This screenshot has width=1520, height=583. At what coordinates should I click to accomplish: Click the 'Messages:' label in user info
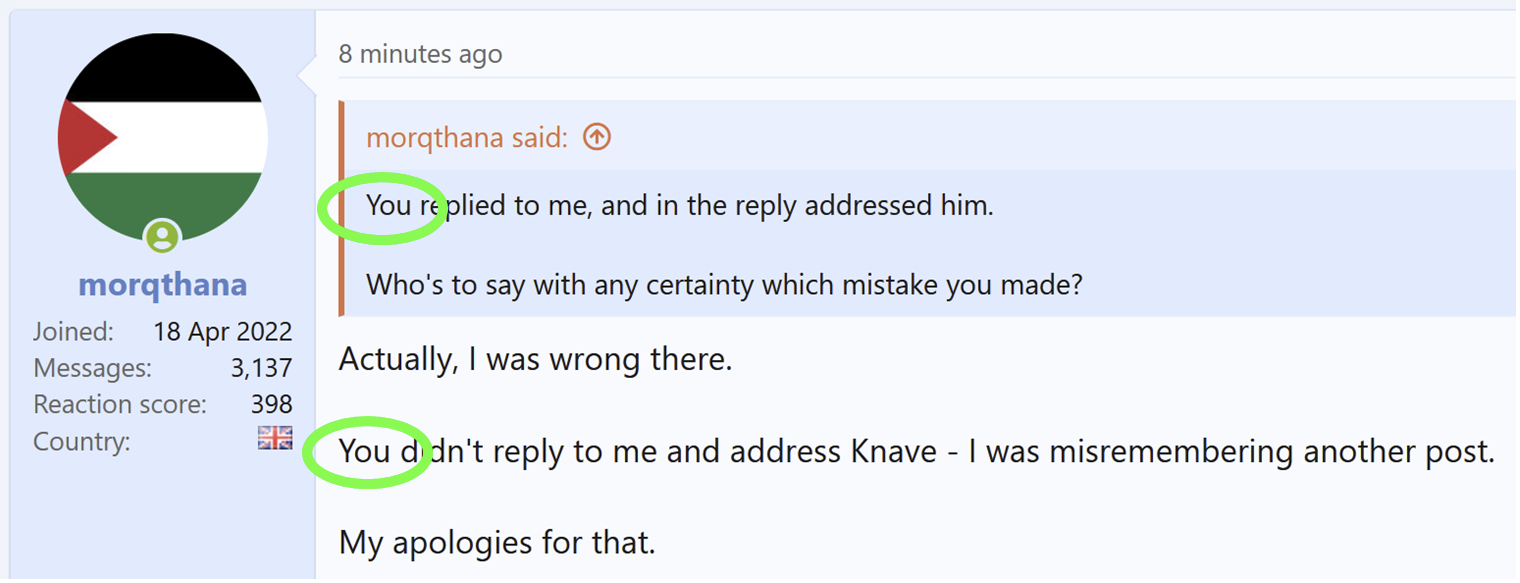click(92, 368)
